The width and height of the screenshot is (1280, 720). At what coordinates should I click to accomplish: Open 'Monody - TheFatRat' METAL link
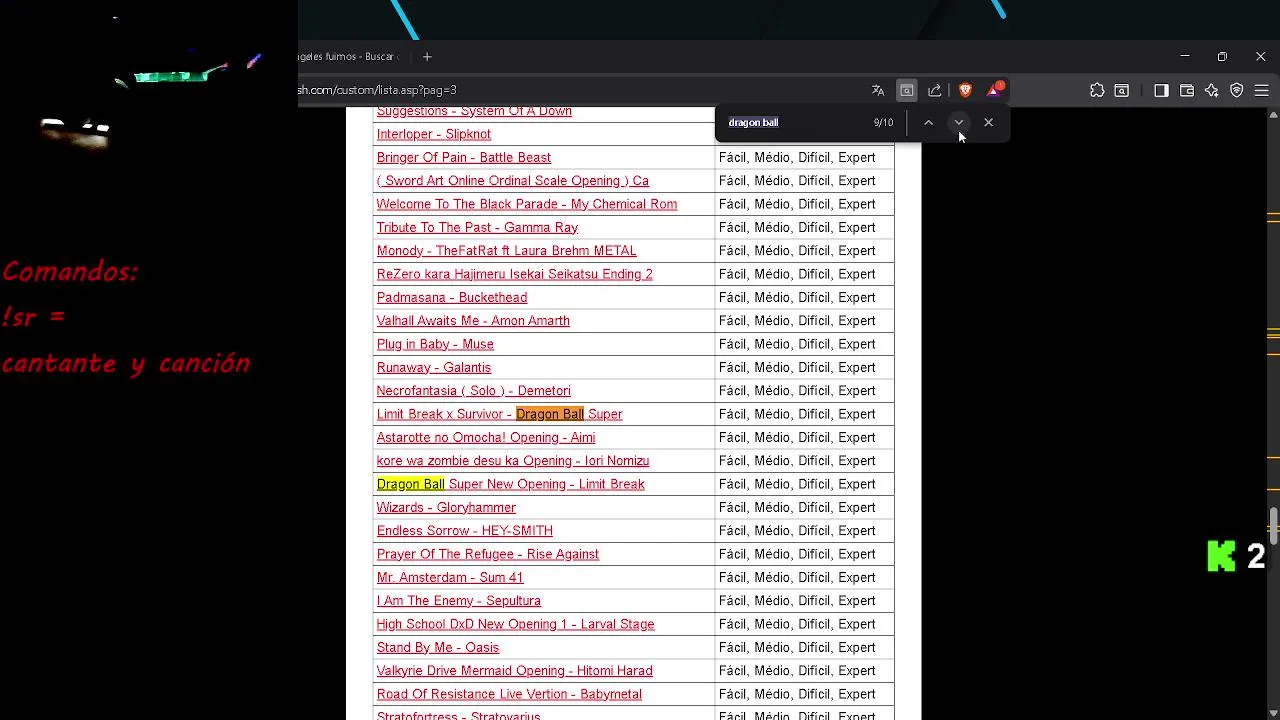click(506, 251)
